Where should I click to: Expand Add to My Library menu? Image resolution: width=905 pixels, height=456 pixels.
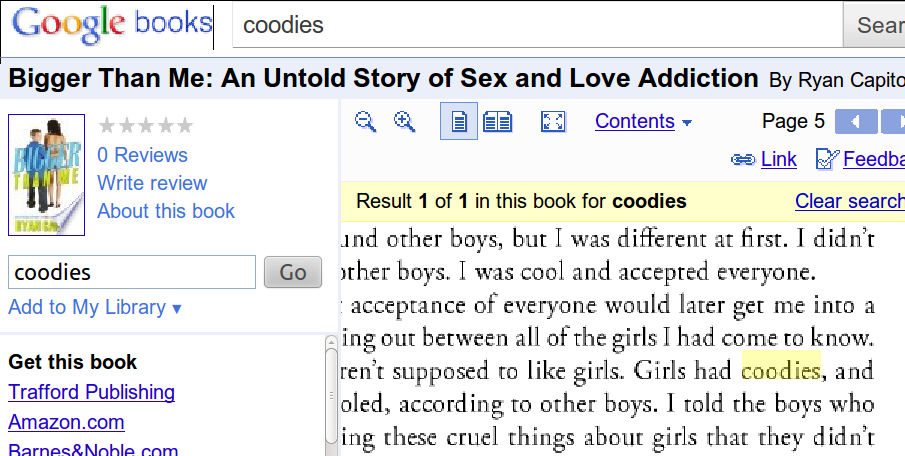coord(95,307)
